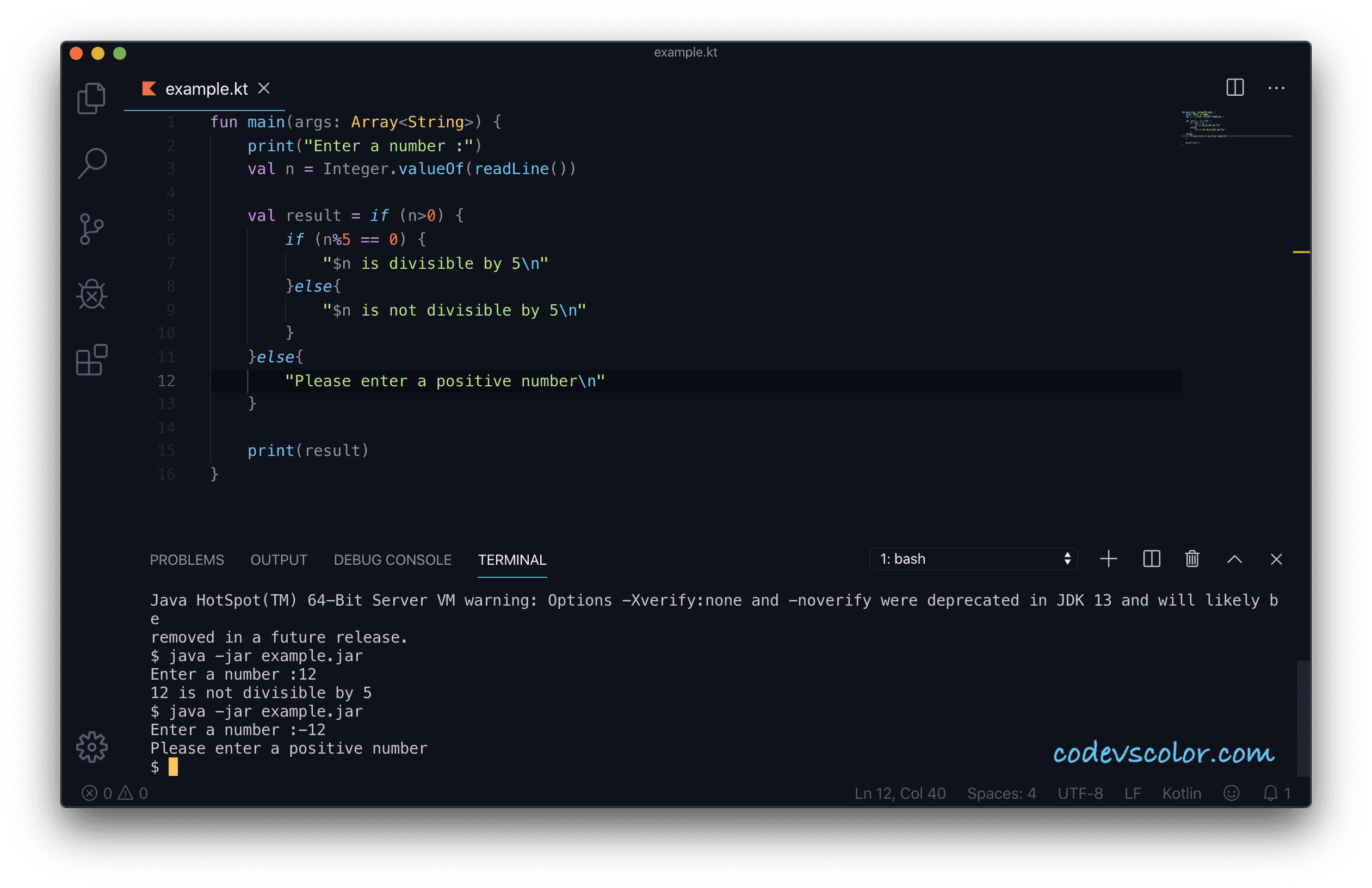
Task: Kill the terminal using the trash icon
Action: click(x=1192, y=559)
